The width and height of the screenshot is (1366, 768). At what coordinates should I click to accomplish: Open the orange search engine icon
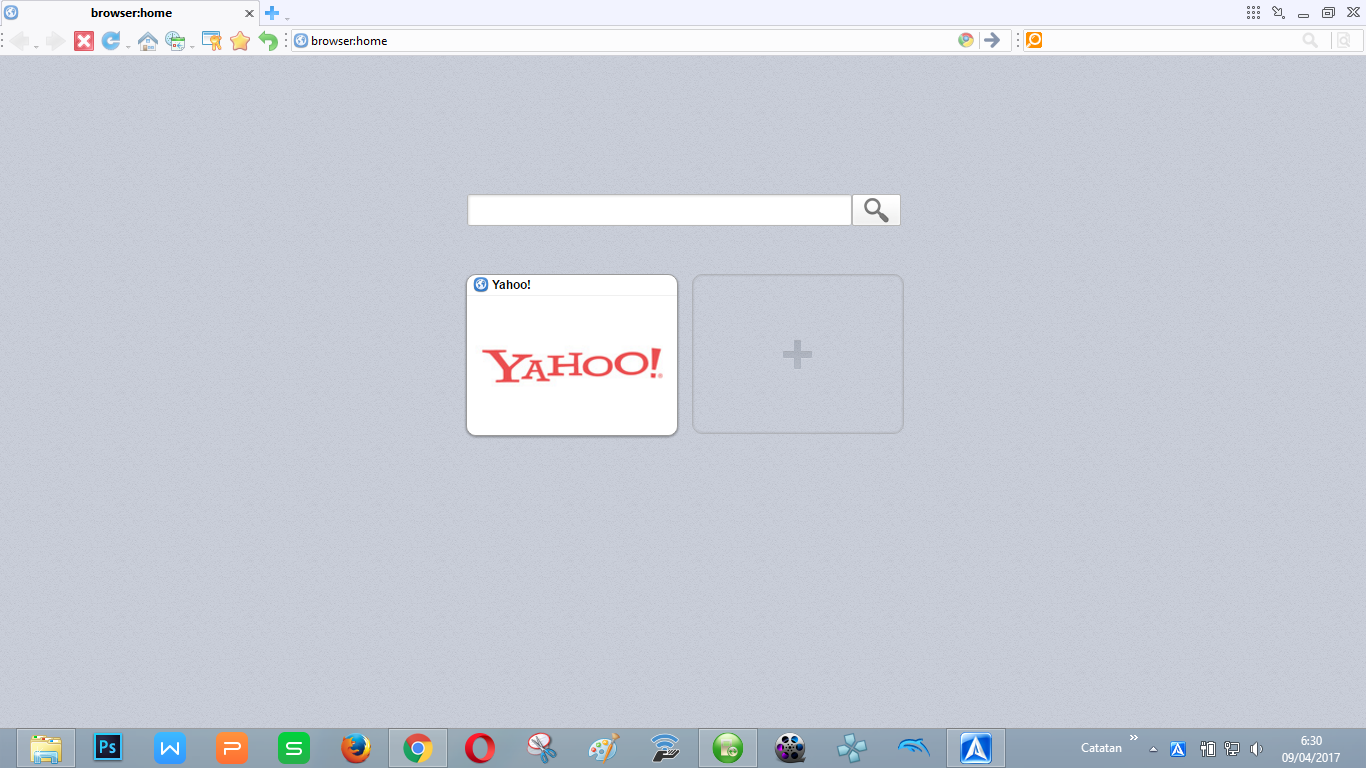1034,40
